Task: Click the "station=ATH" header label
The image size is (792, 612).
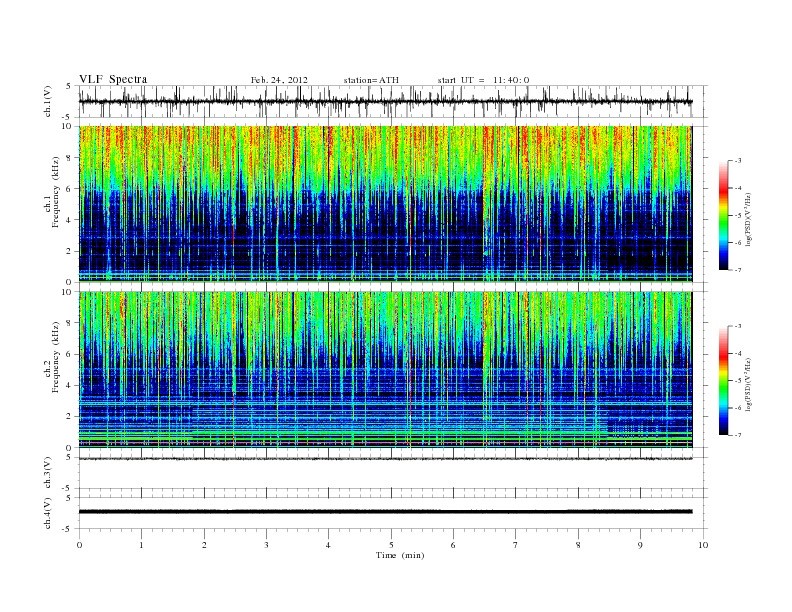Action: click(371, 80)
